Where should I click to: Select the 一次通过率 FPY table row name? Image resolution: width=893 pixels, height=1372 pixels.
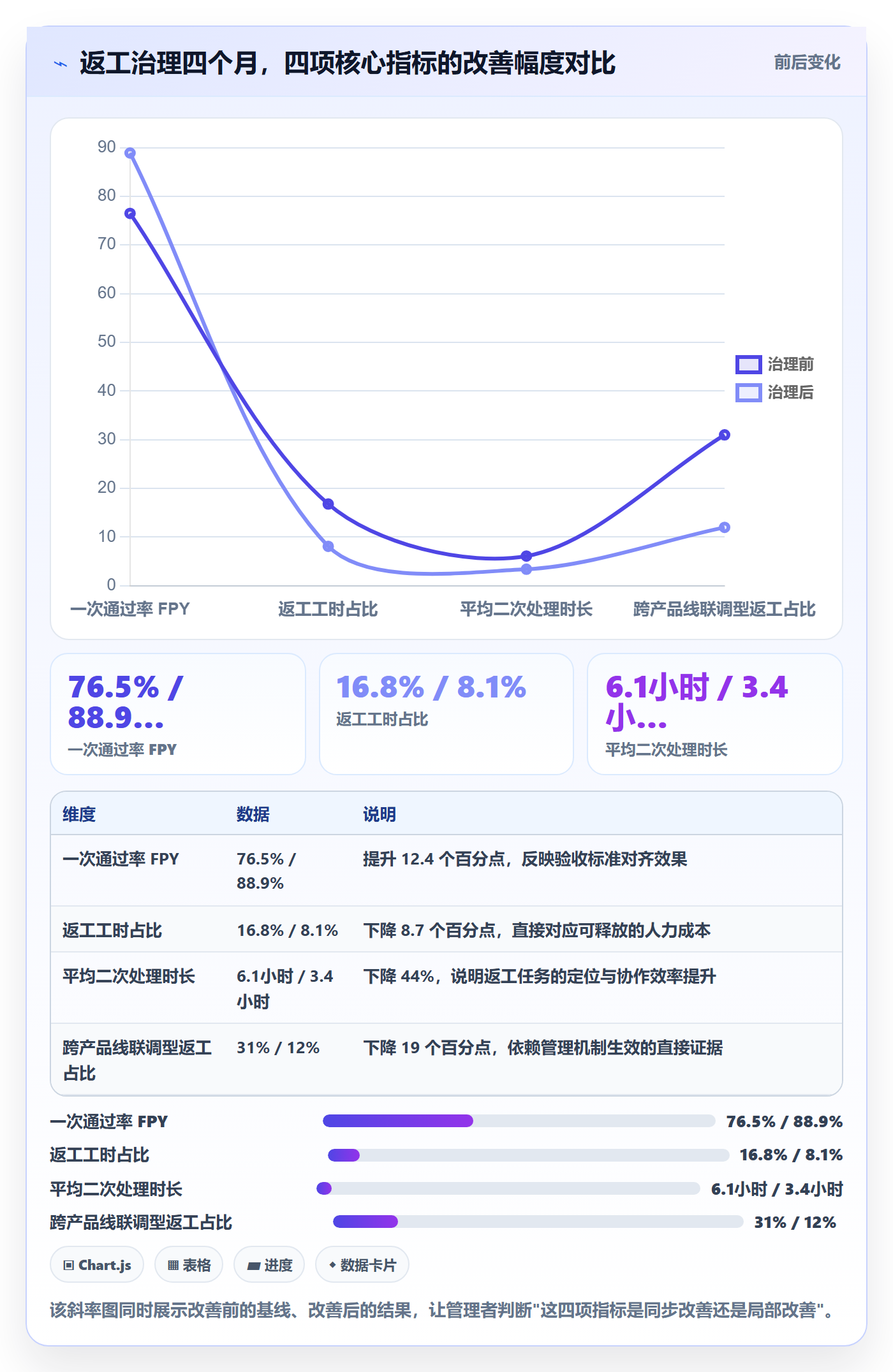121,859
